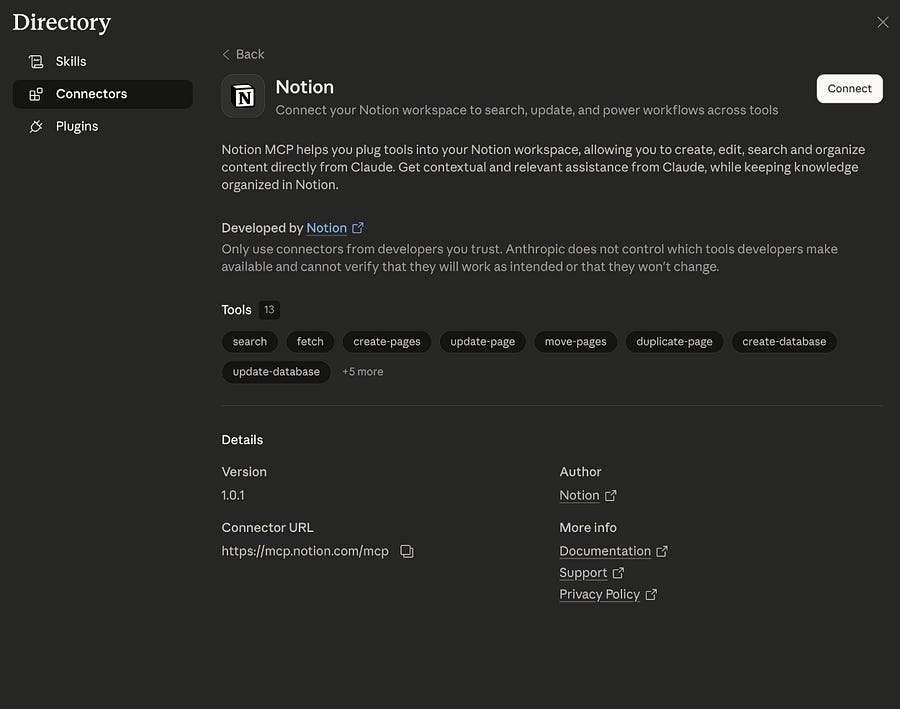Open the Author Notion link

point(579,495)
